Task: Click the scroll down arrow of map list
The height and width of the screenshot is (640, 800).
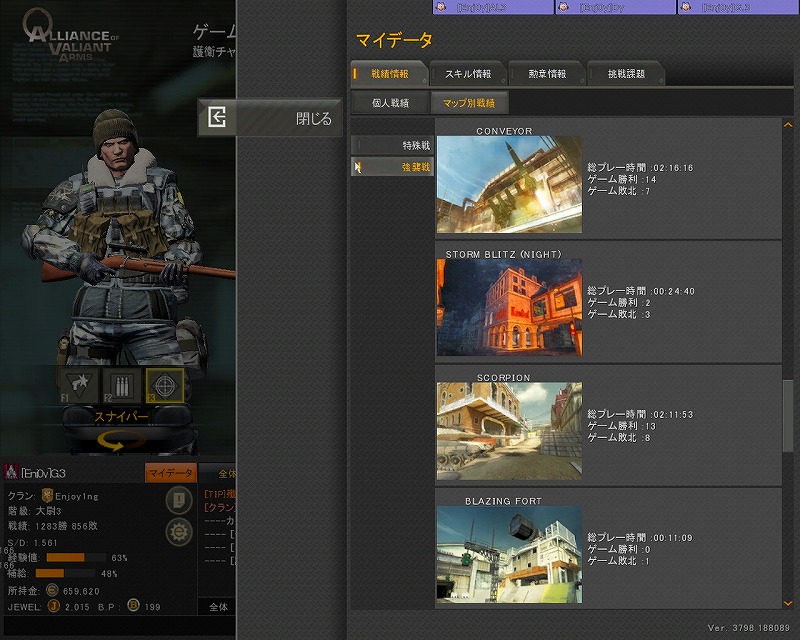Action: [x=789, y=602]
